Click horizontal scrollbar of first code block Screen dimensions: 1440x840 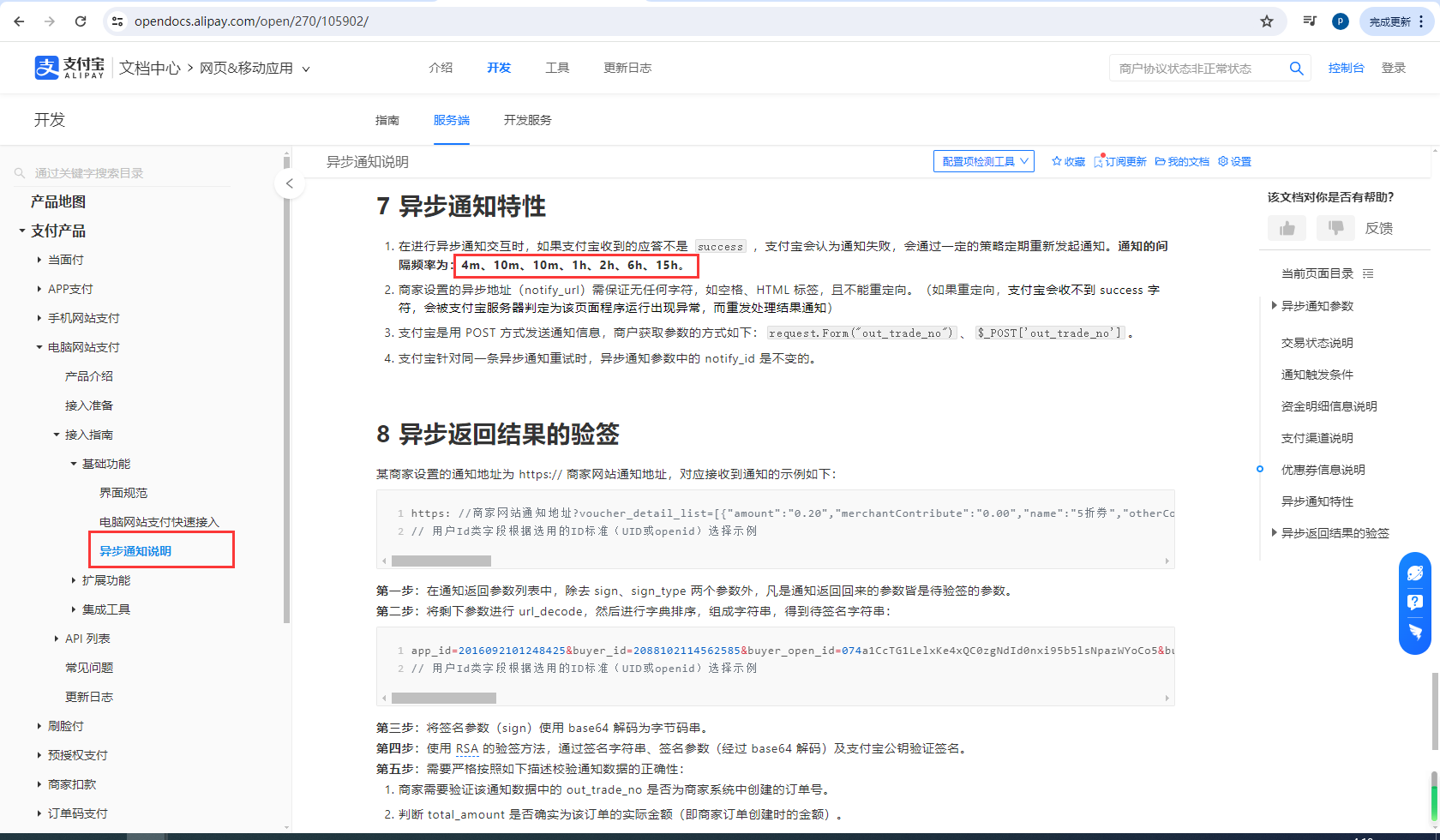click(441, 561)
